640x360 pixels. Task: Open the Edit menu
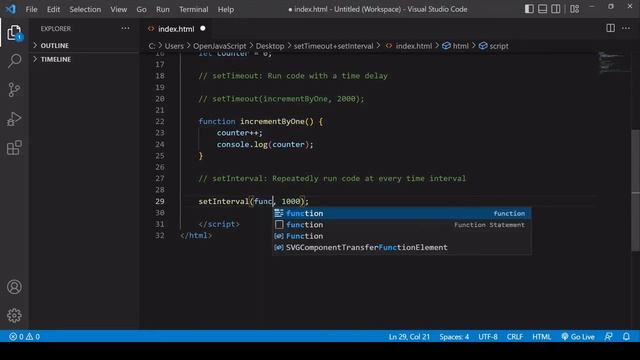pyautogui.click(x=53, y=9)
